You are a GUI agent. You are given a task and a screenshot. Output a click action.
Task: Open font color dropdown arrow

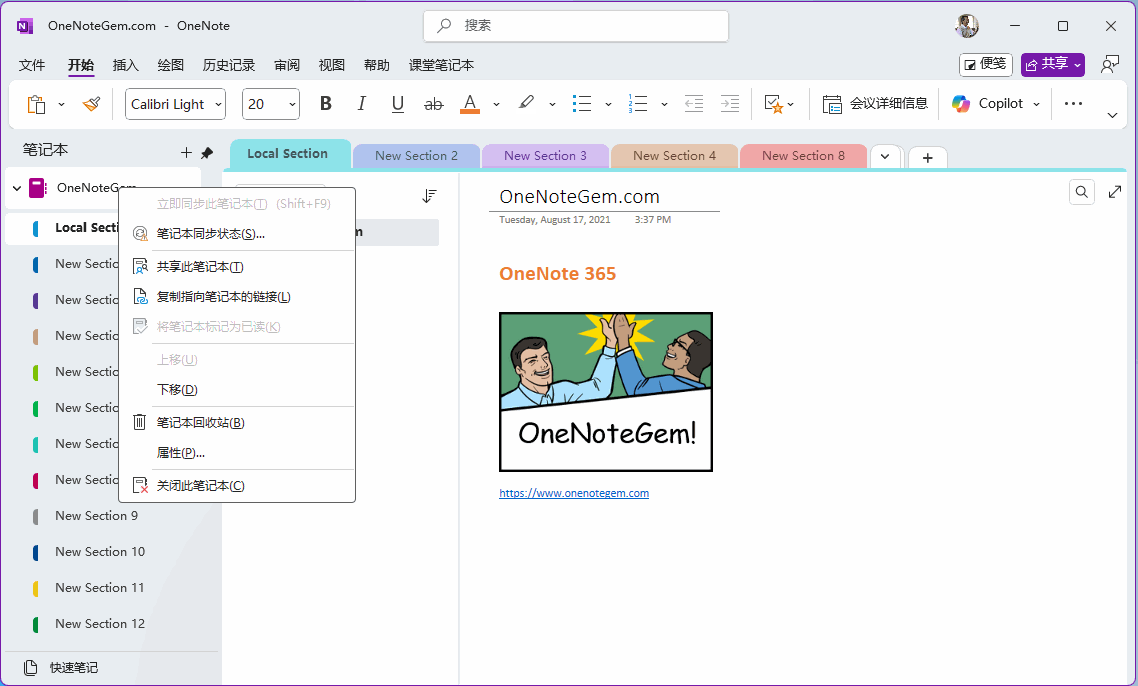(496, 105)
